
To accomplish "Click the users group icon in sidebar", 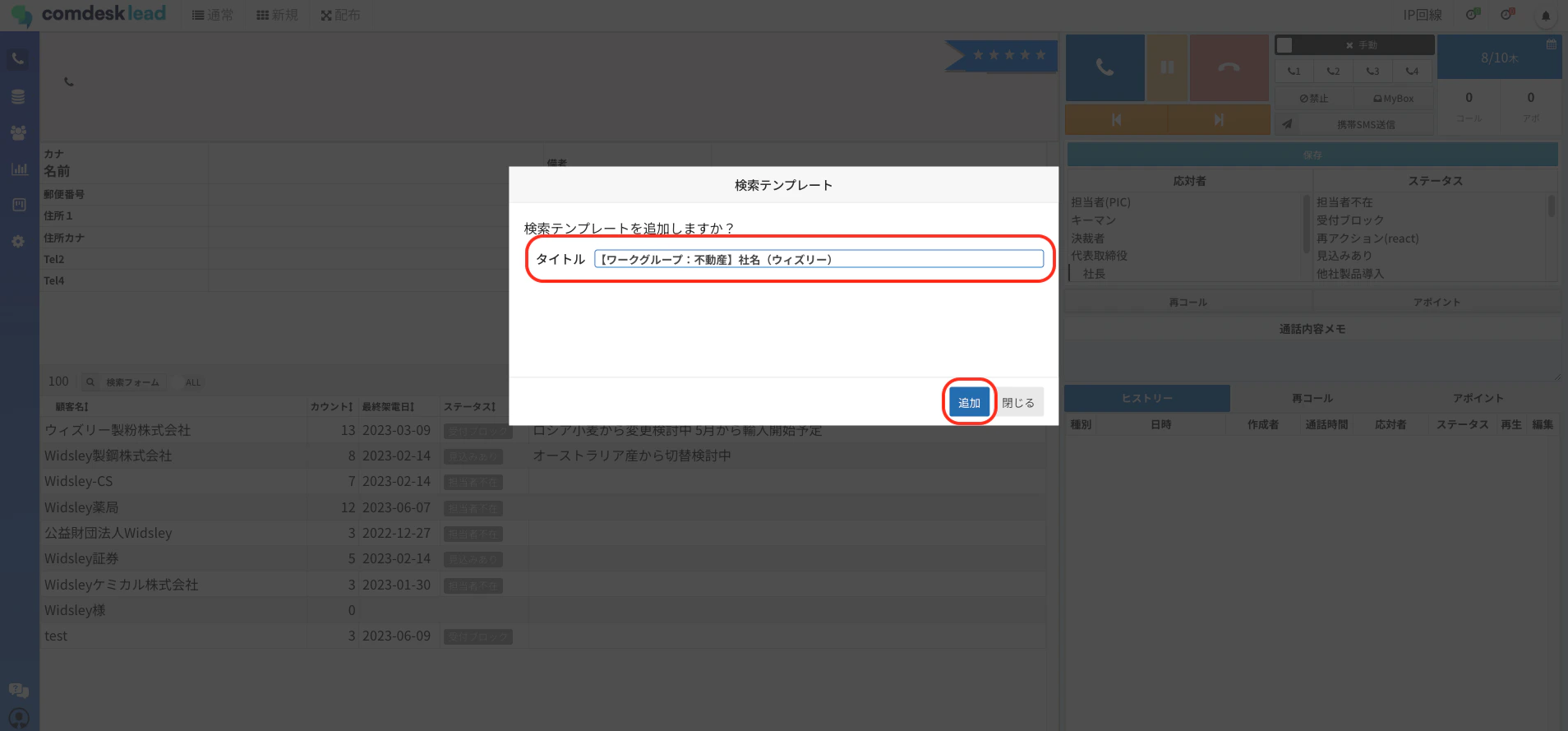I will point(18,132).
